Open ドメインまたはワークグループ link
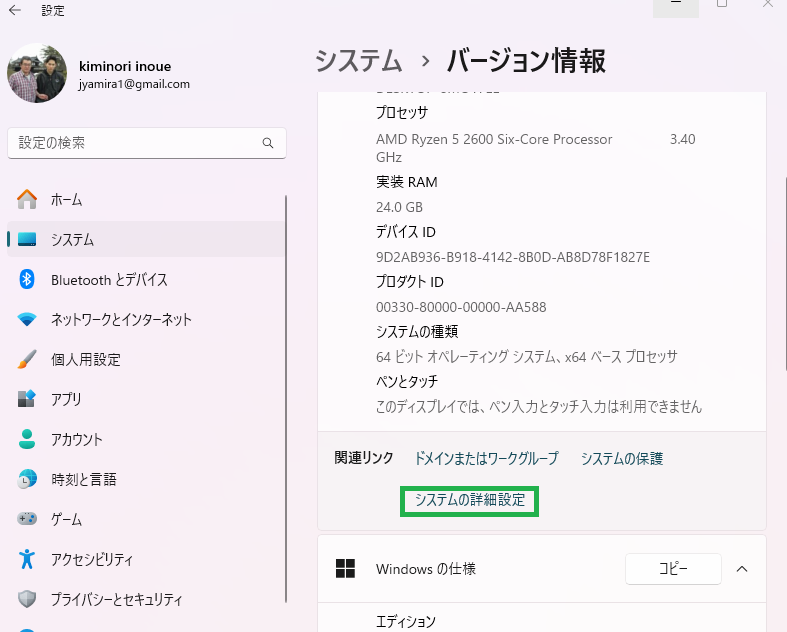The width and height of the screenshot is (787, 632). click(x=486, y=458)
